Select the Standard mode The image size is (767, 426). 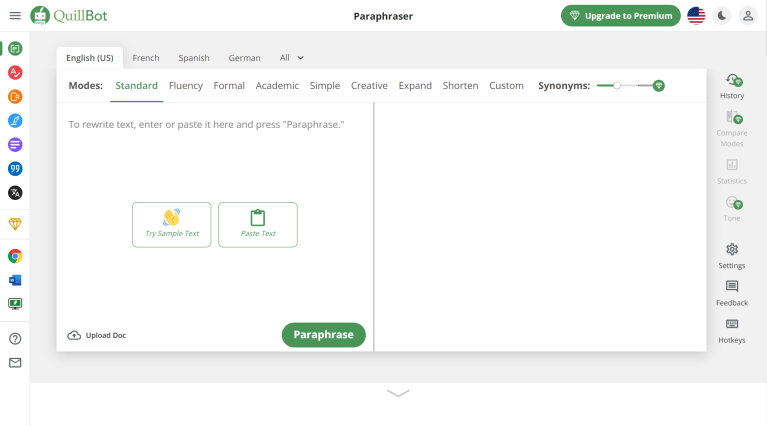(x=136, y=86)
